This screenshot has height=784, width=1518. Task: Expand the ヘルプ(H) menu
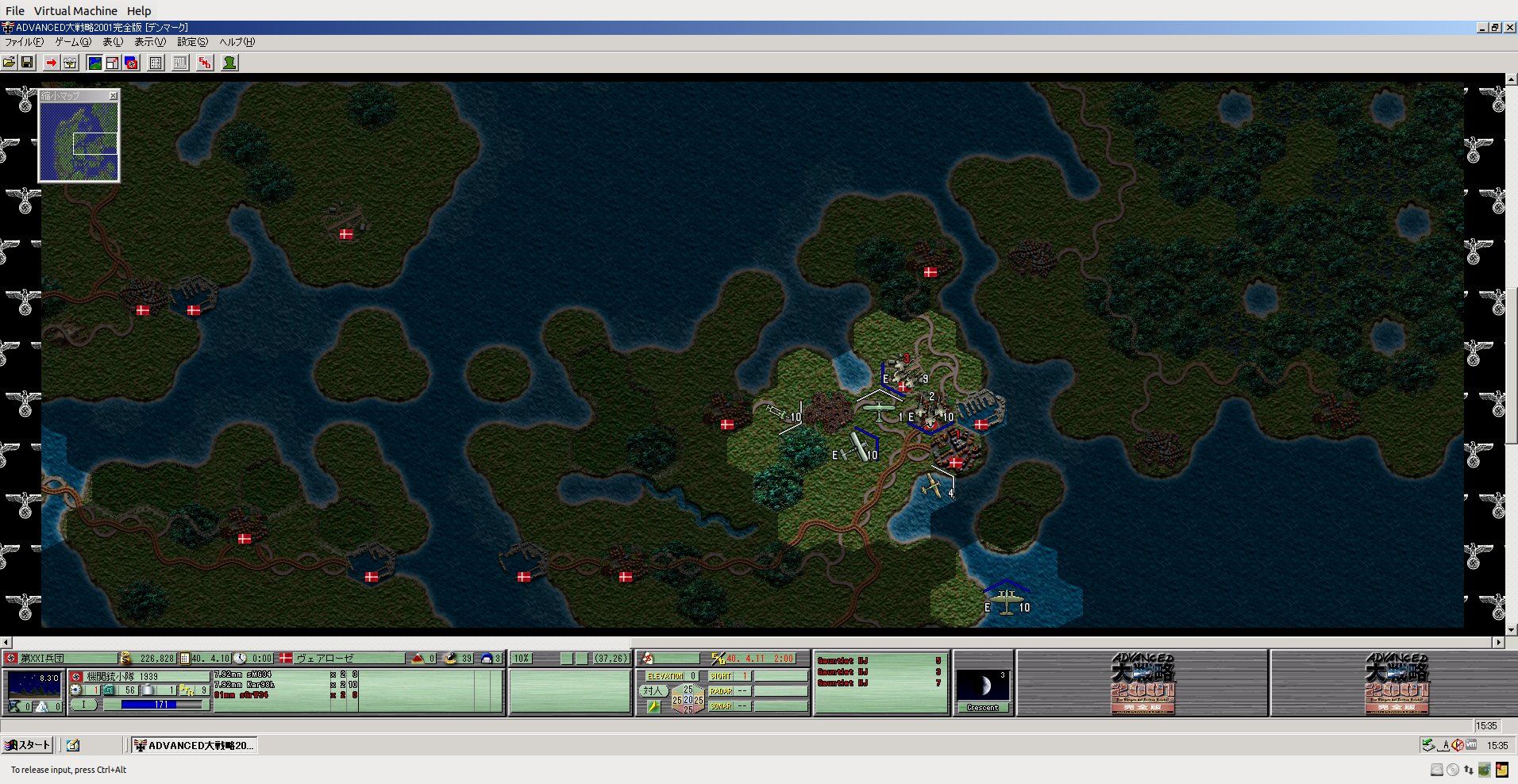point(237,42)
